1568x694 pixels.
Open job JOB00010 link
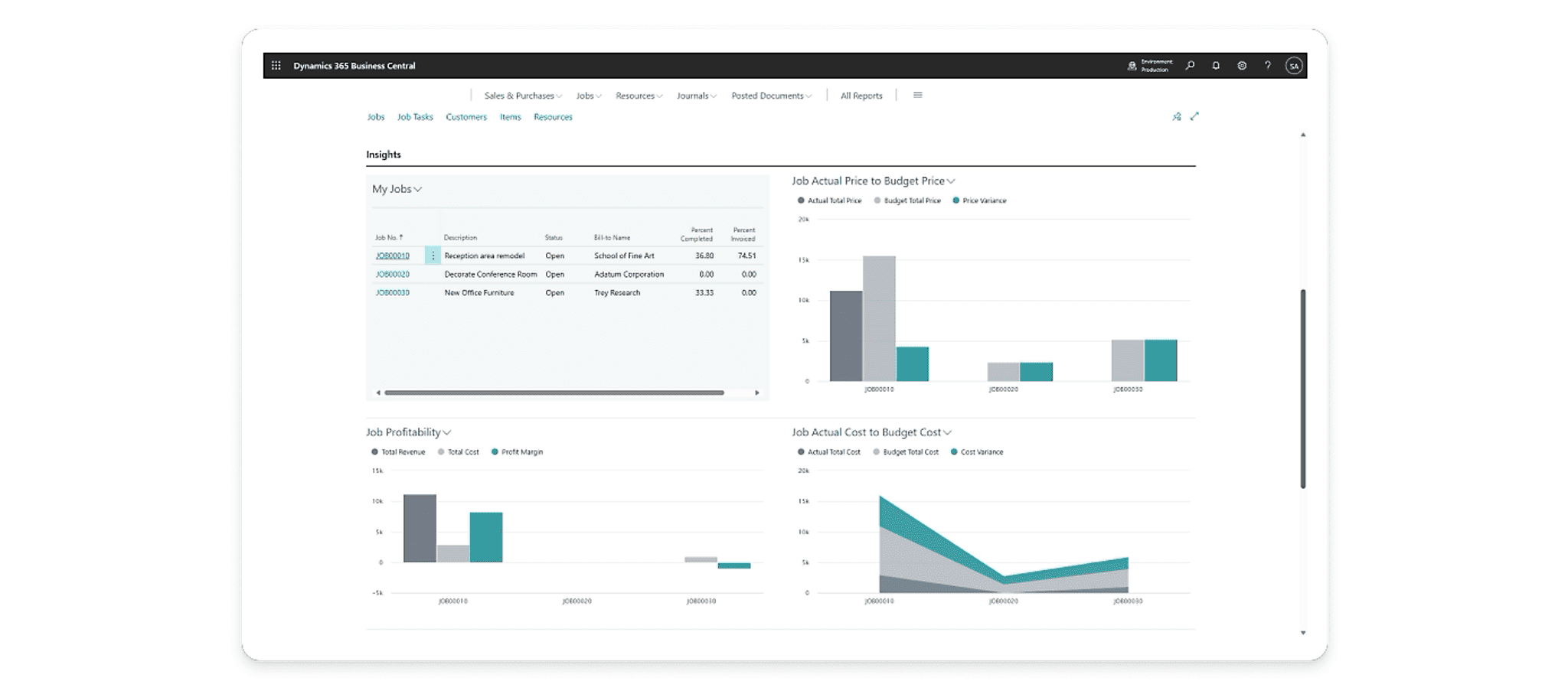[x=393, y=256]
